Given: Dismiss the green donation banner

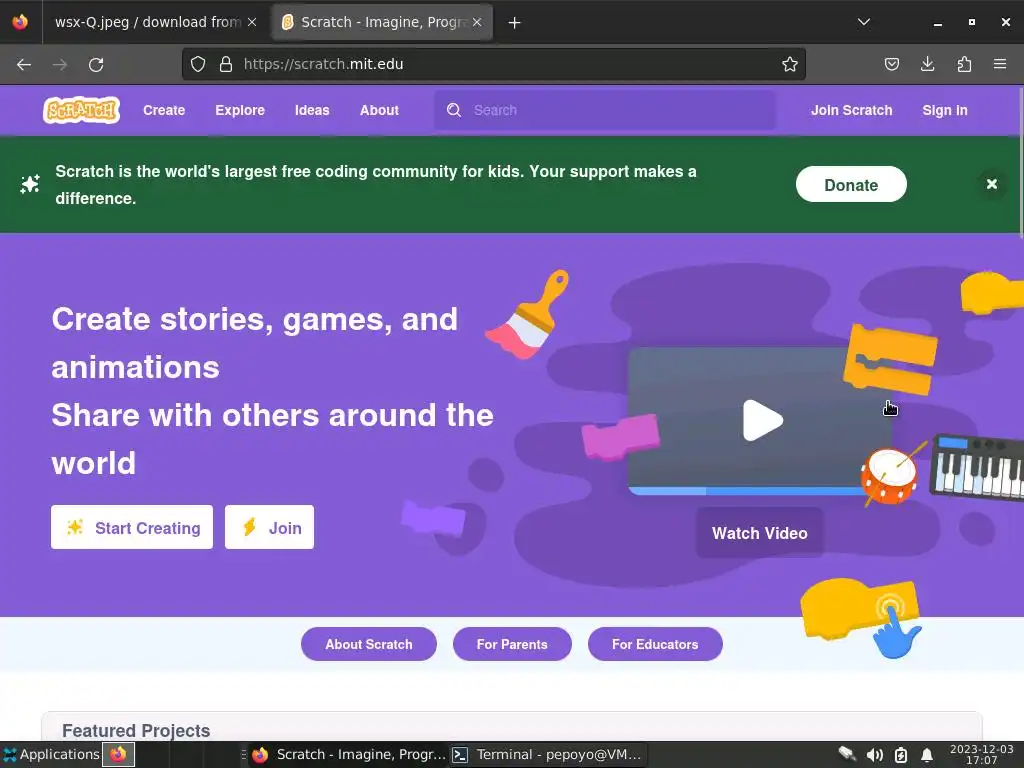Looking at the screenshot, I should click(991, 184).
